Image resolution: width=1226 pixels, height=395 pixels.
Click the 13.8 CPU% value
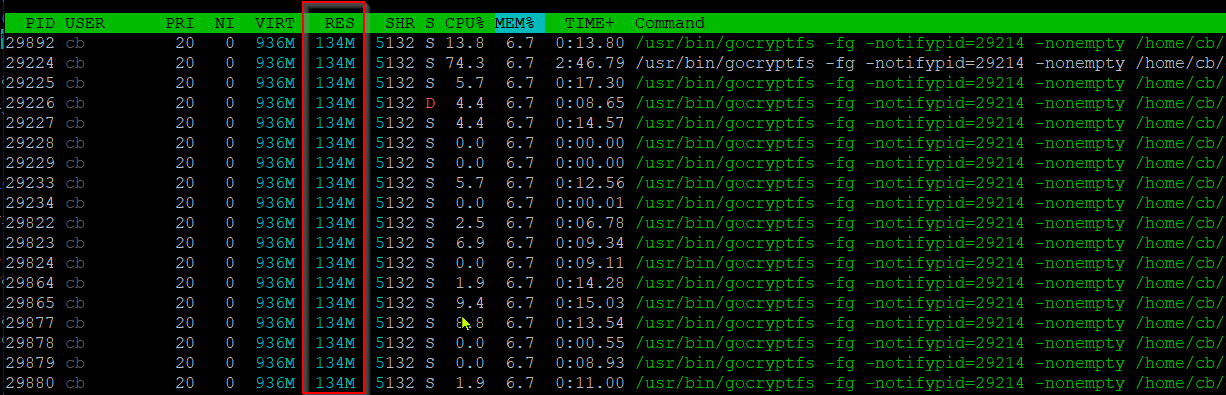465,43
